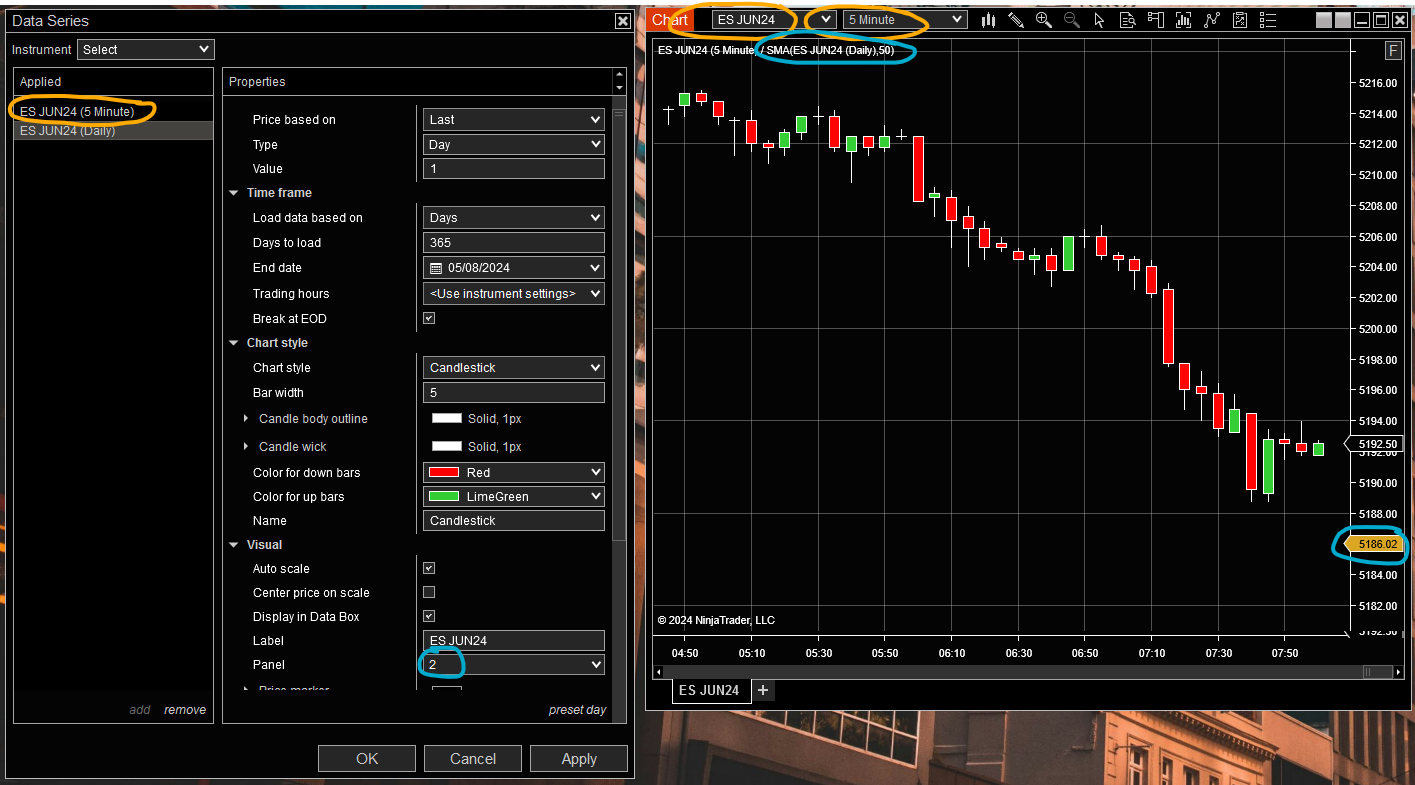Close the Data Series dialog
The image size is (1415, 785).
[x=622, y=21]
